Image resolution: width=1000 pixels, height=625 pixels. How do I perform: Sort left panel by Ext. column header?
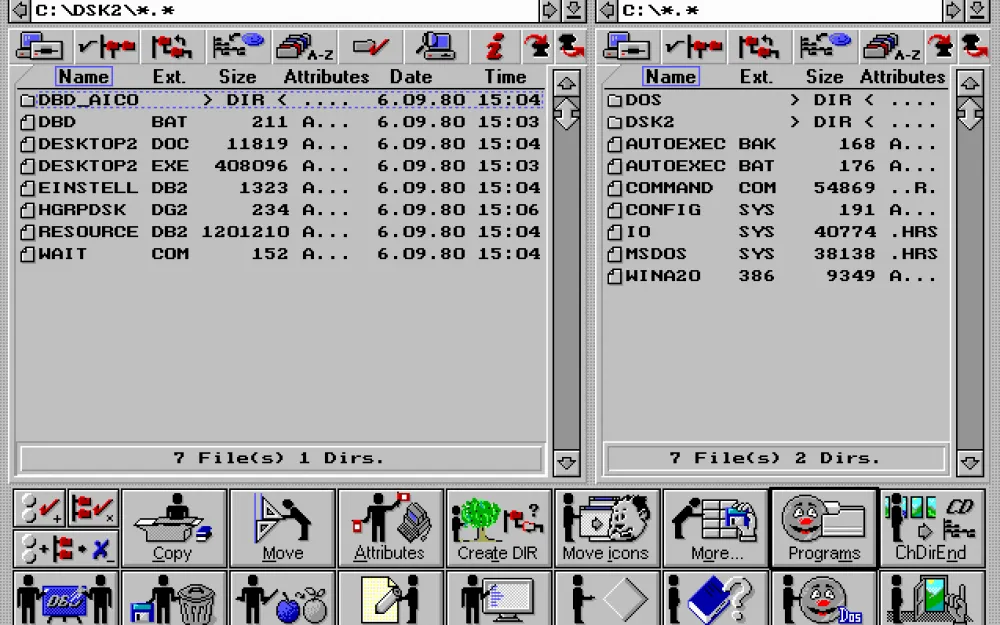click(x=169, y=77)
